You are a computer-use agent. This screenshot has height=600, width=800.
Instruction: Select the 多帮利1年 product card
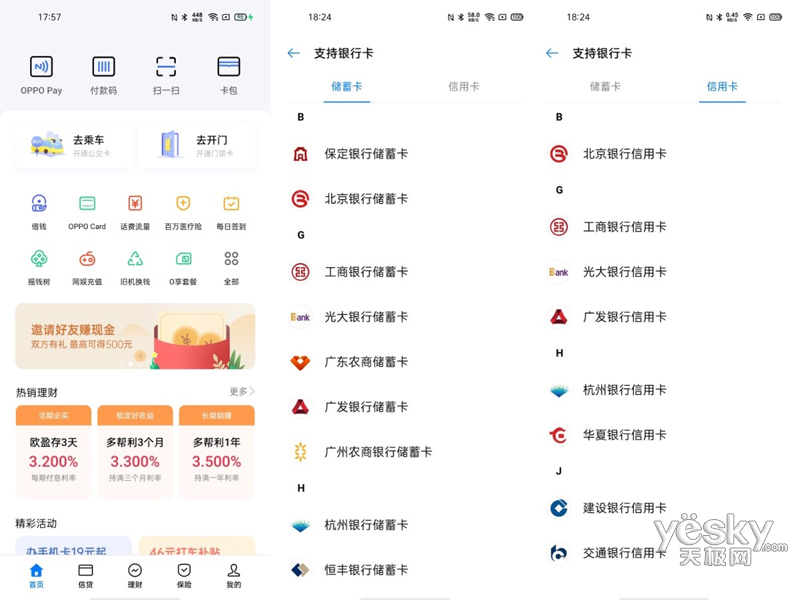click(217, 452)
